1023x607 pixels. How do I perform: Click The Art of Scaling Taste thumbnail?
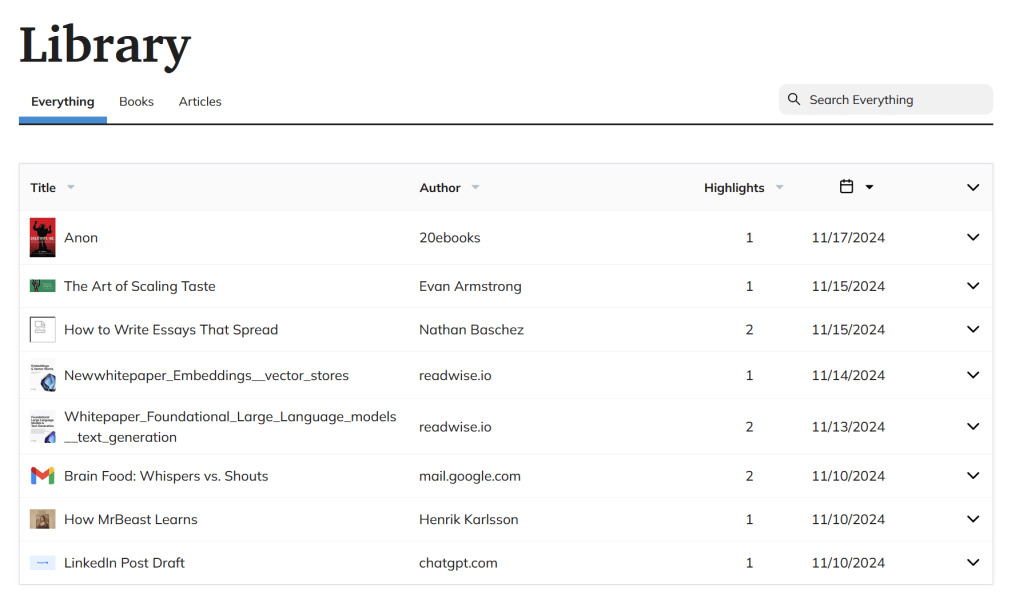tap(42, 286)
